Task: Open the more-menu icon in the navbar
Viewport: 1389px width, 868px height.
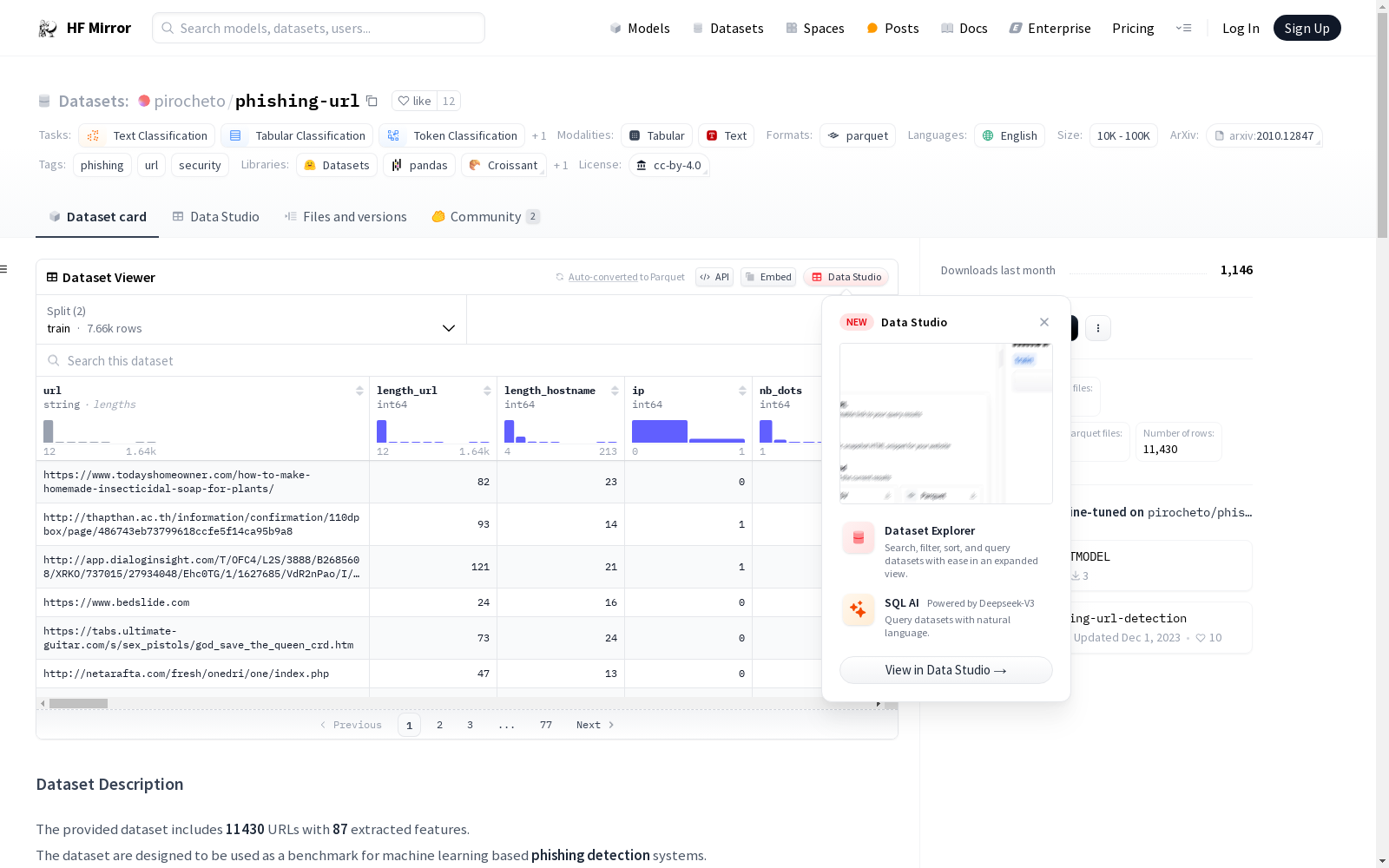Action: tap(1183, 28)
